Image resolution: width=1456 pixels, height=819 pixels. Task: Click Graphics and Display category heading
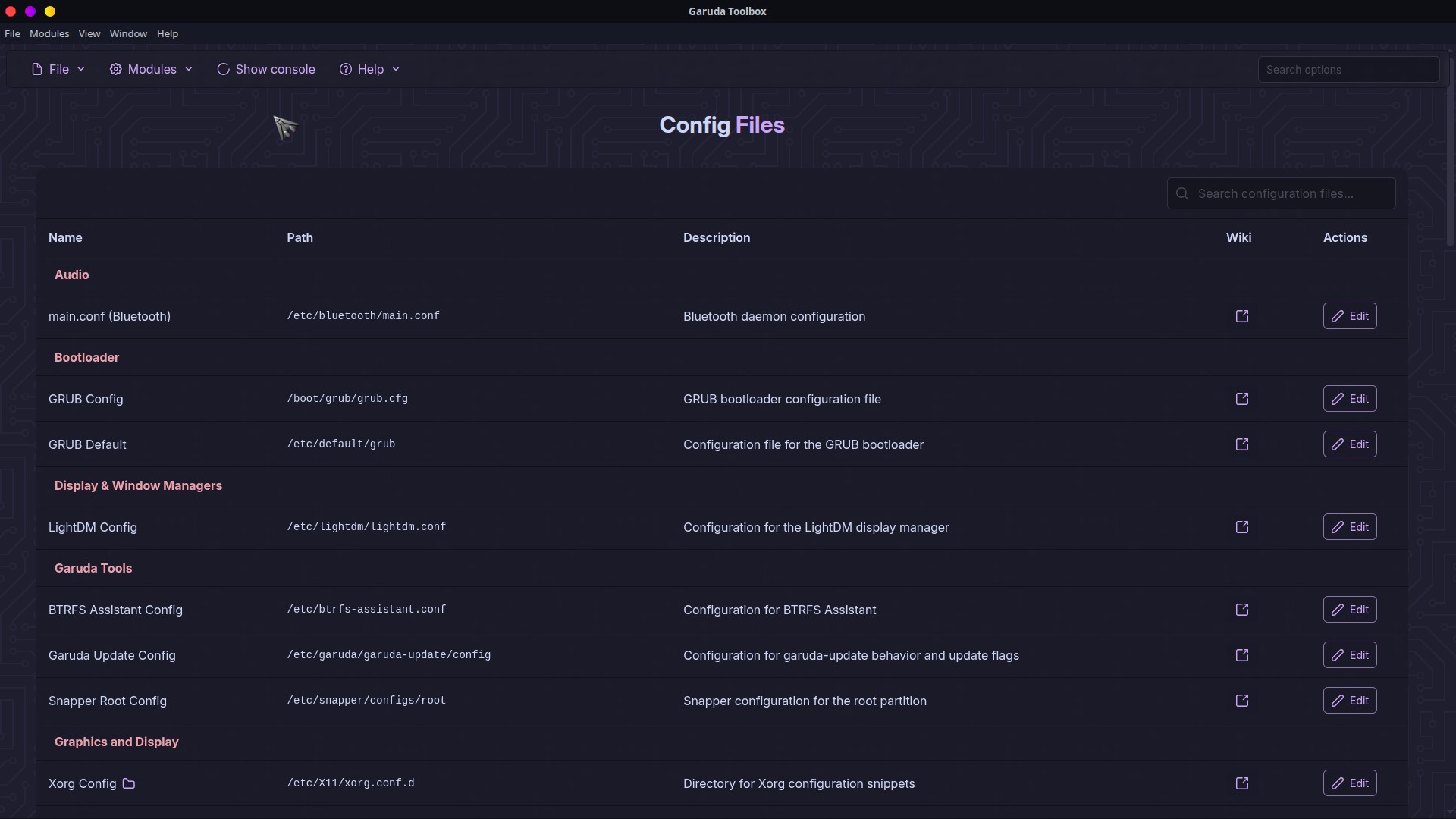click(116, 742)
